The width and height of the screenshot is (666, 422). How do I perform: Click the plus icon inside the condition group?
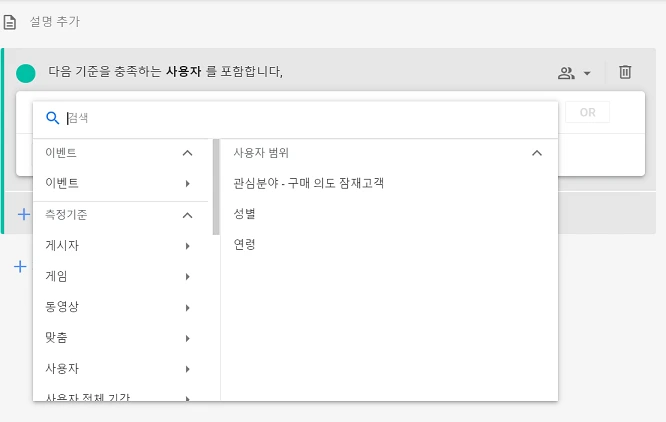click(x=24, y=214)
